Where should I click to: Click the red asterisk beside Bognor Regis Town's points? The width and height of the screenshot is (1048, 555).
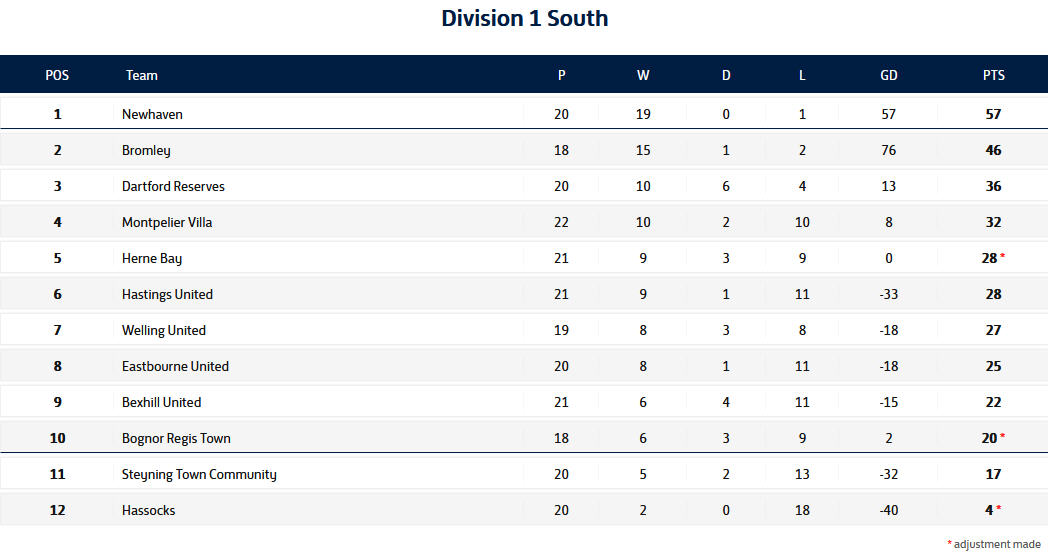[1002, 437]
